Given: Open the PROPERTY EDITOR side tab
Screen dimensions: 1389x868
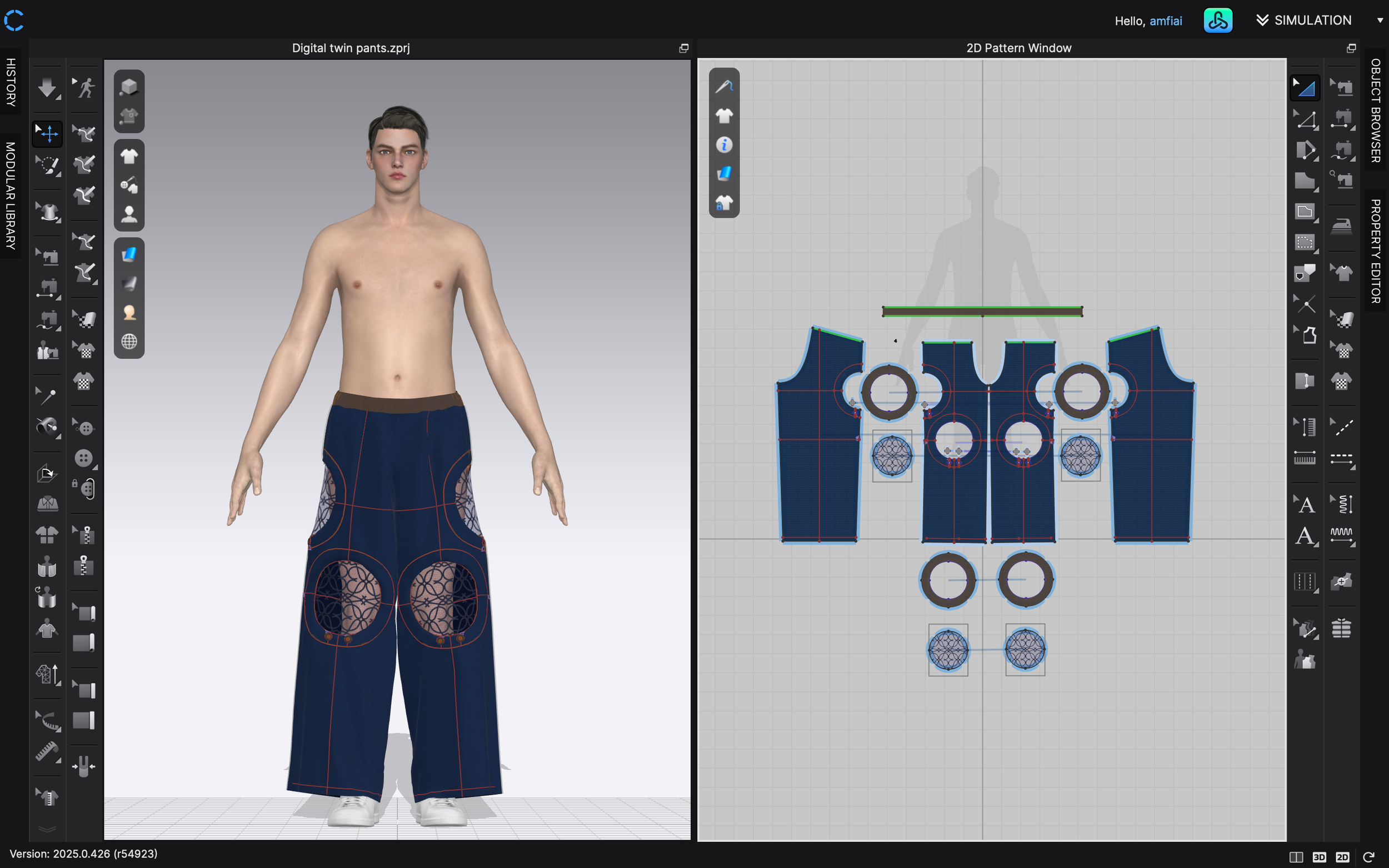Looking at the screenshot, I should coord(1376,251).
